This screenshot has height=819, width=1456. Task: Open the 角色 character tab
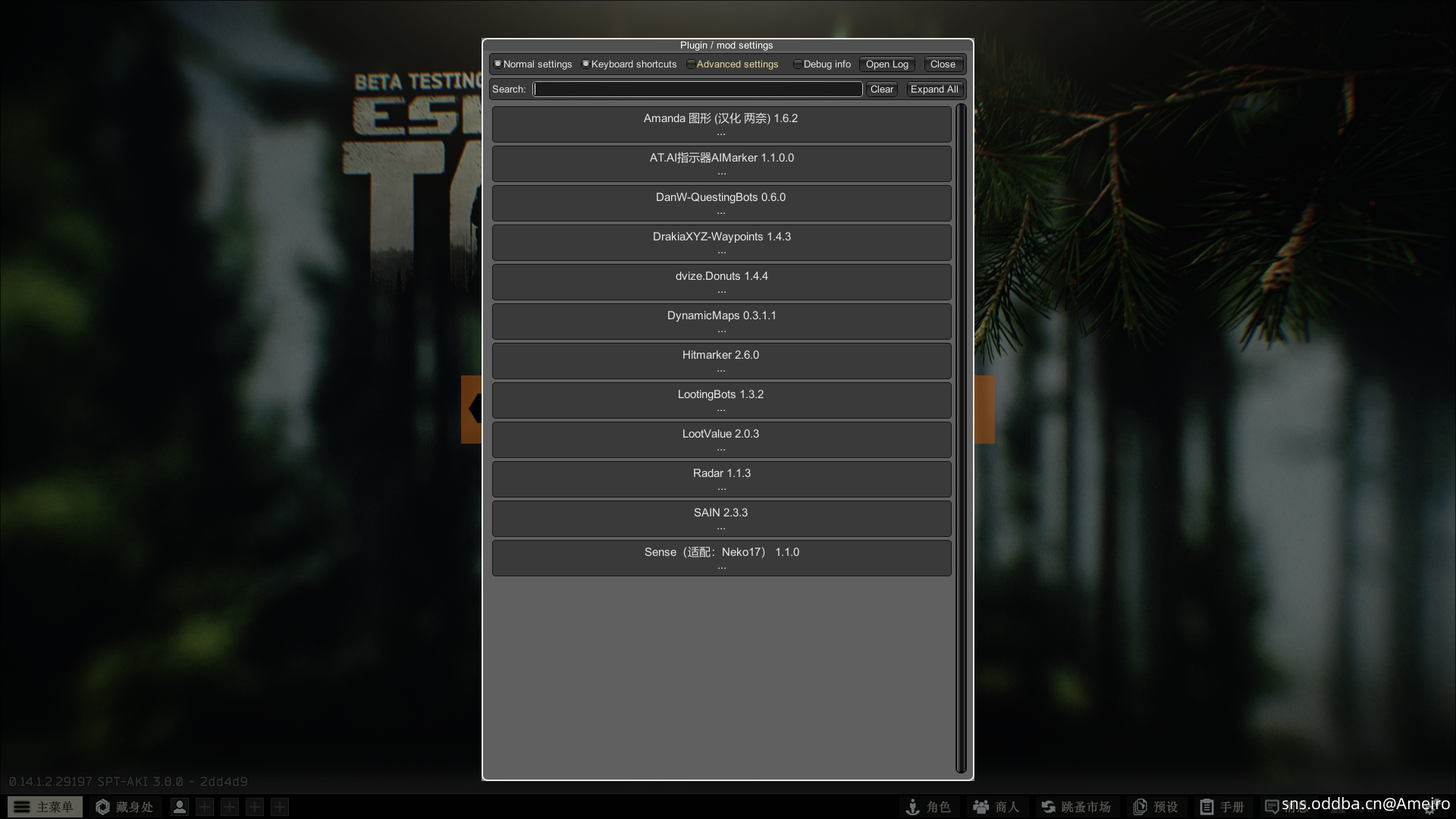[x=928, y=807]
